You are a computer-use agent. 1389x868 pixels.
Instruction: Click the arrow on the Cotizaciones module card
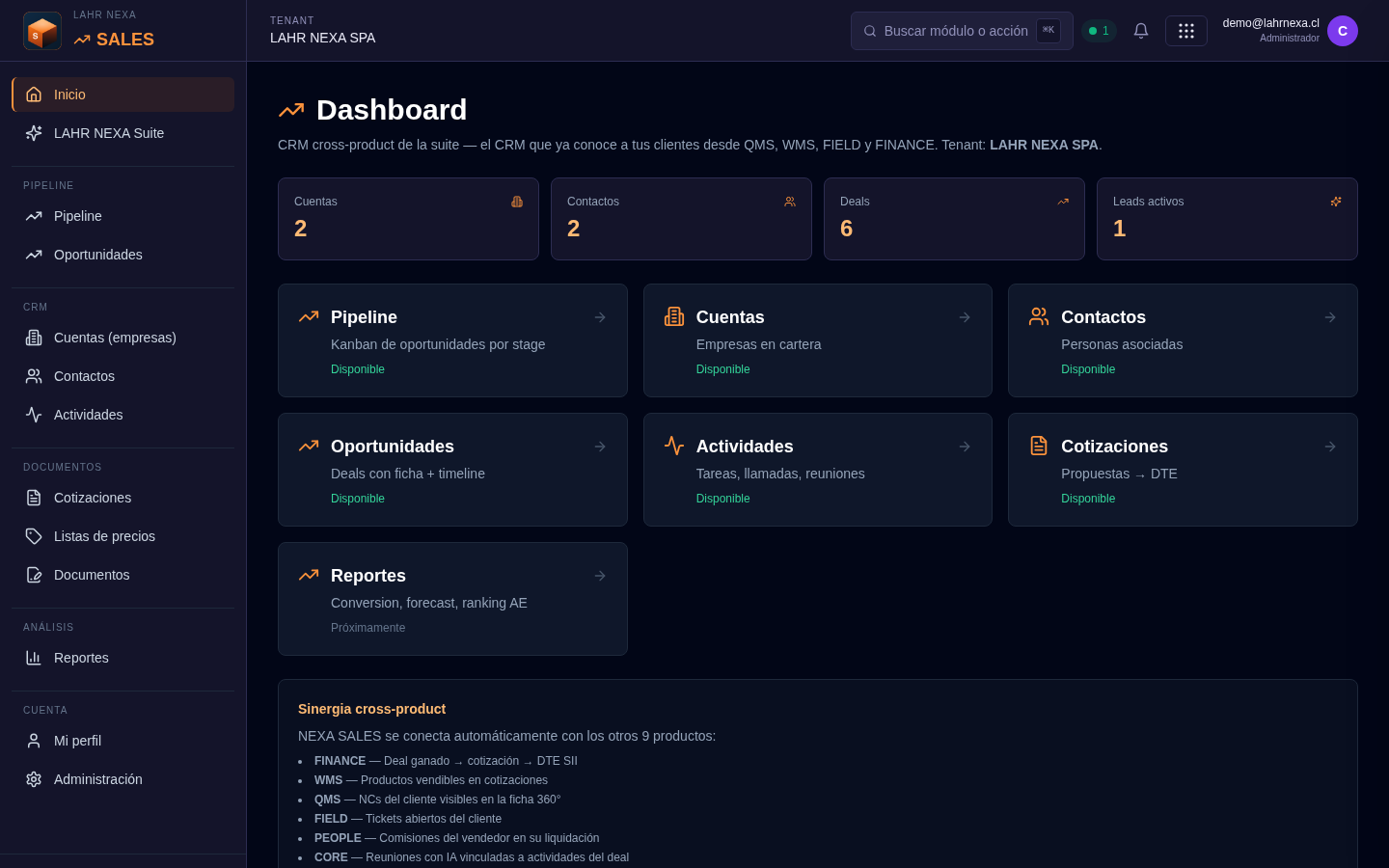(1330, 447)
